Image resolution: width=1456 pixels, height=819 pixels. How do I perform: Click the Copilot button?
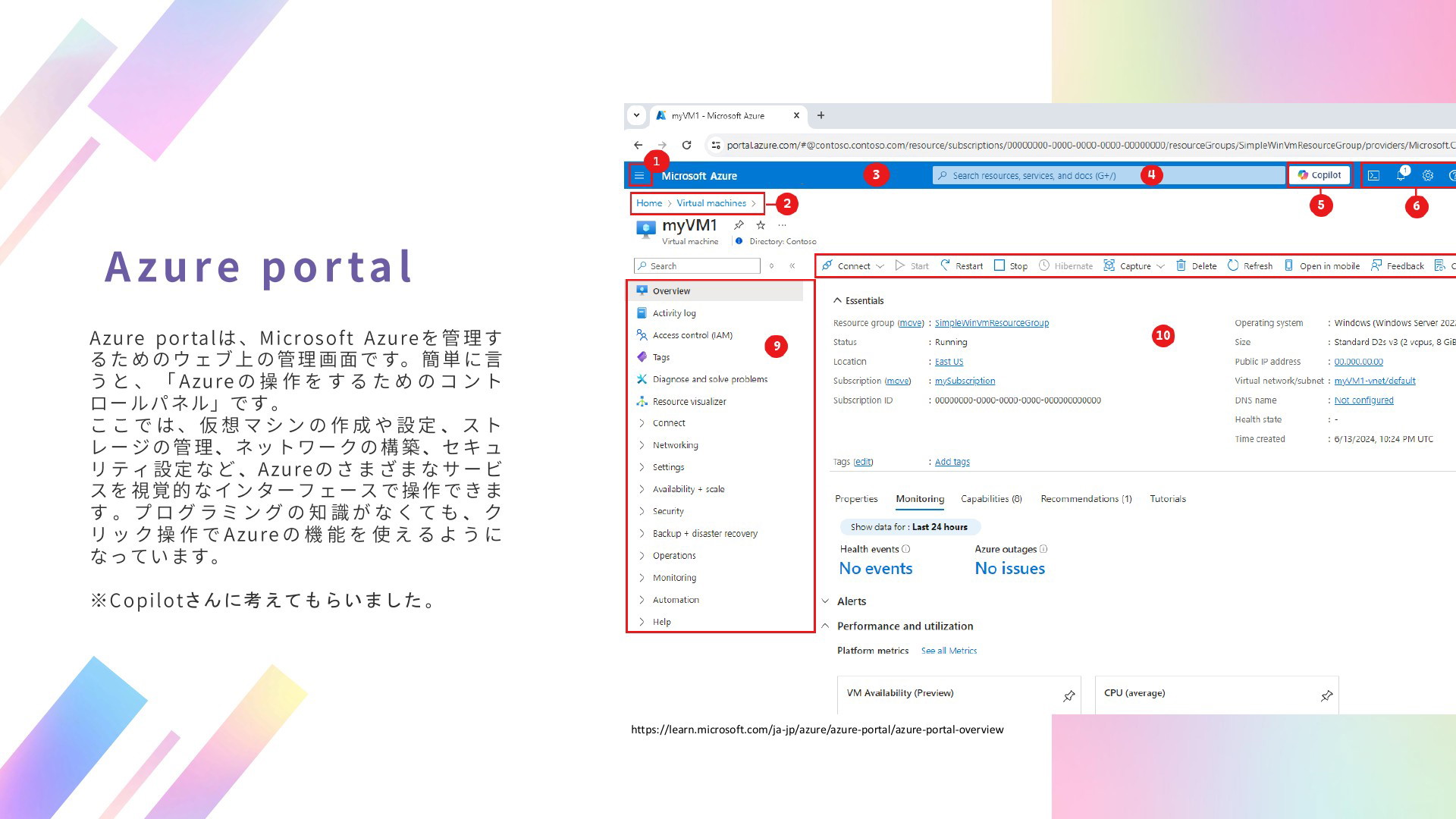1319,175
